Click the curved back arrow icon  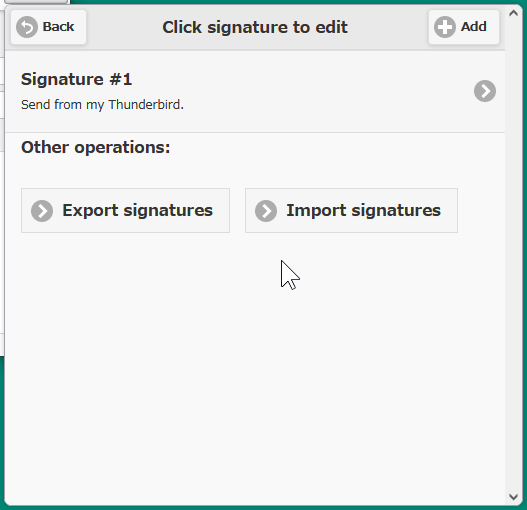click(27, 27)
